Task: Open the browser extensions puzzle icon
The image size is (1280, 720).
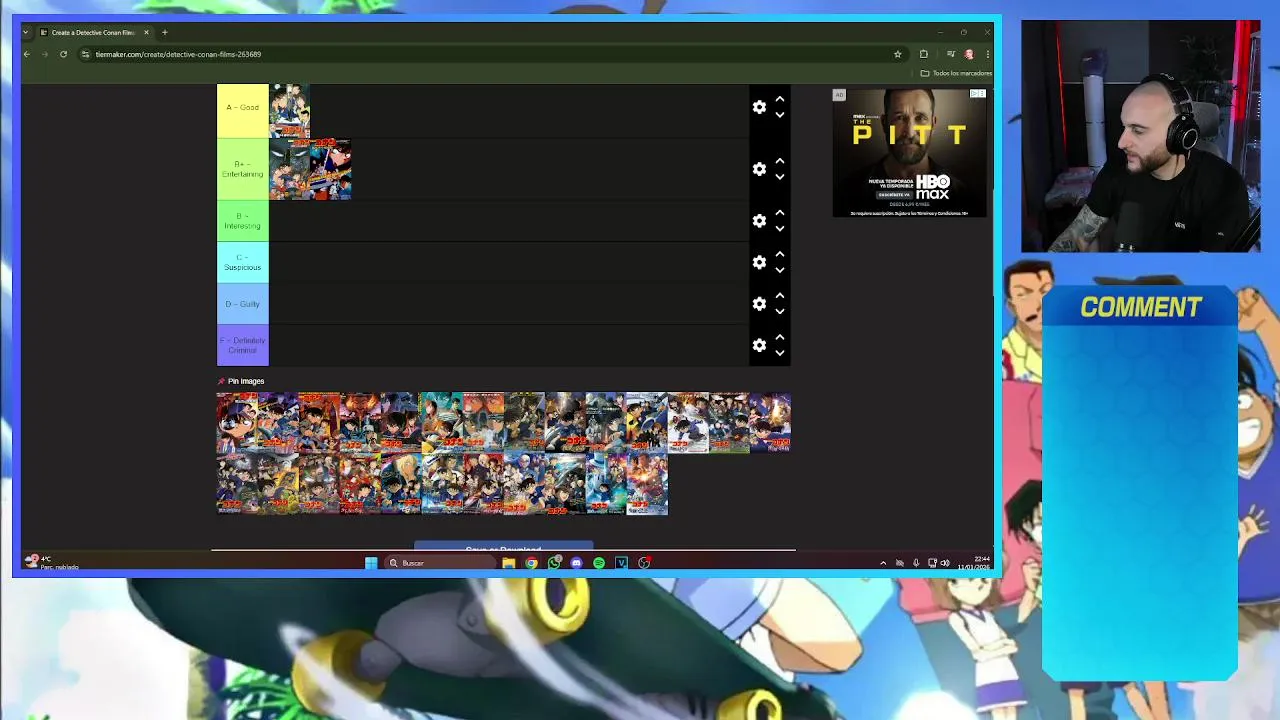Action: [923, 54]
